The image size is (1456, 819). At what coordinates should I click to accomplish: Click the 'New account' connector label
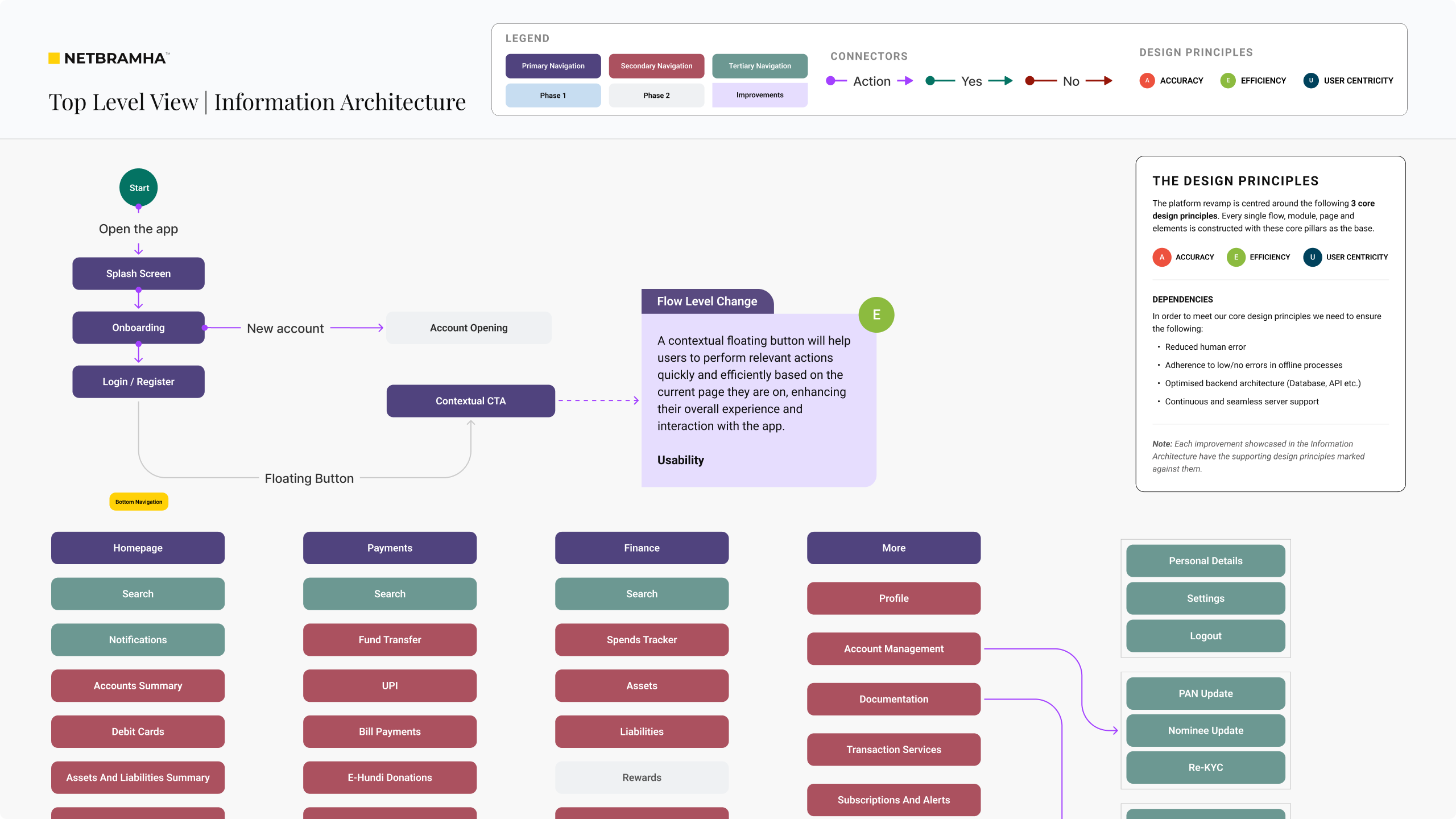click(x=285, y=328)
